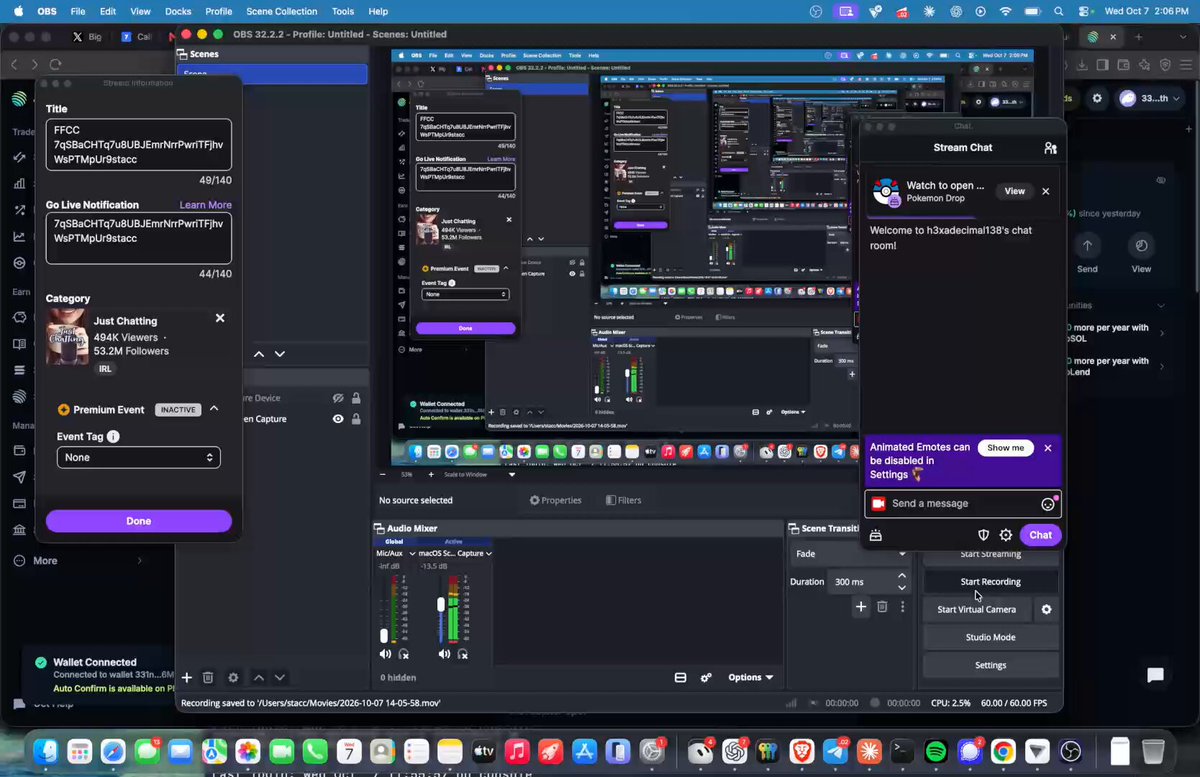Add a scene transition with the plus button

861,606
